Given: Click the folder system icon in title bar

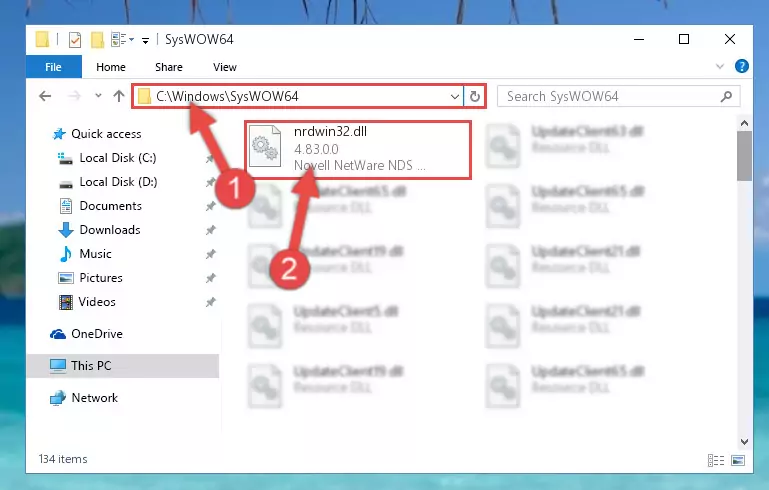Looking at the screenshot, I should 42,39.
